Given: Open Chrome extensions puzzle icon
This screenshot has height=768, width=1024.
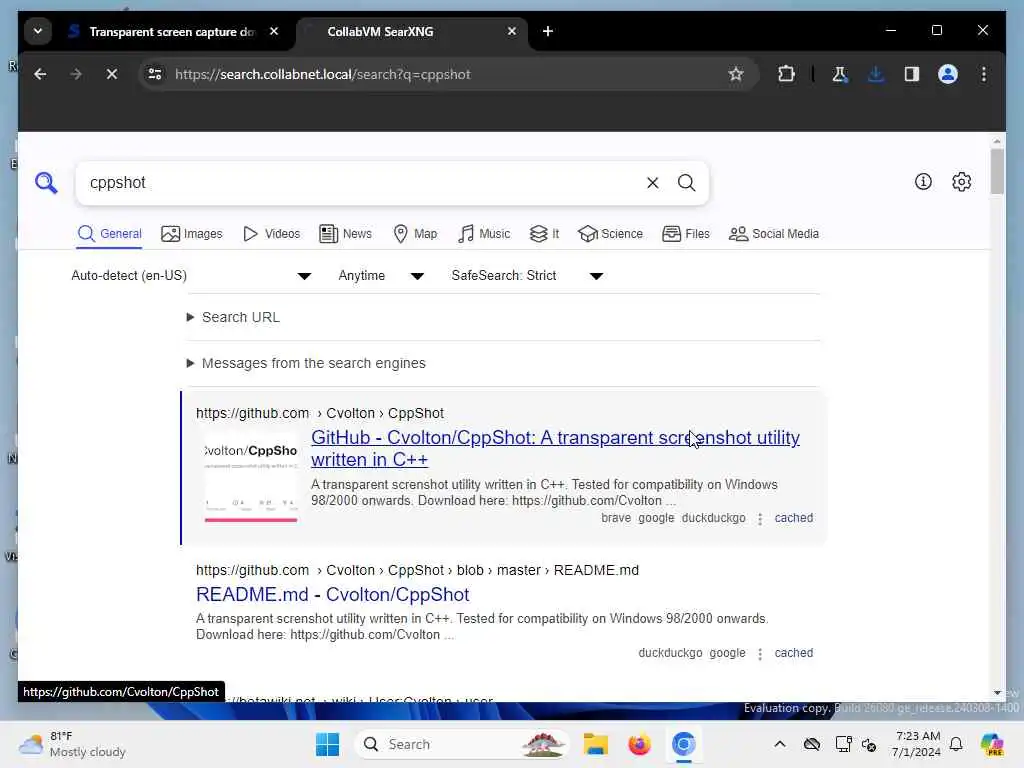Looking at the screenshot, I should [786, 74].
